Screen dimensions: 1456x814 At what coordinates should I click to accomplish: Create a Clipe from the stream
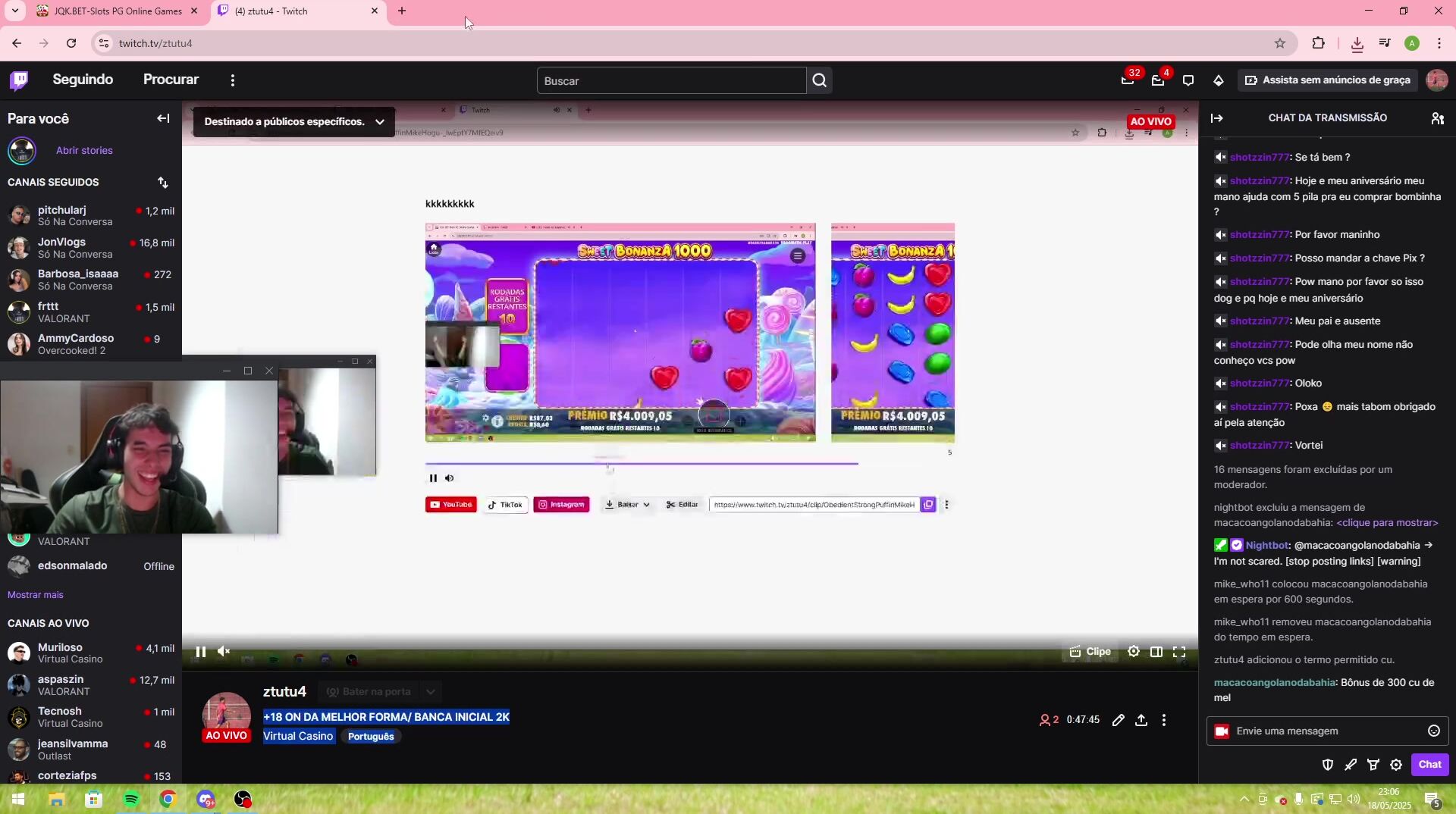click(x=1090, y=652)
